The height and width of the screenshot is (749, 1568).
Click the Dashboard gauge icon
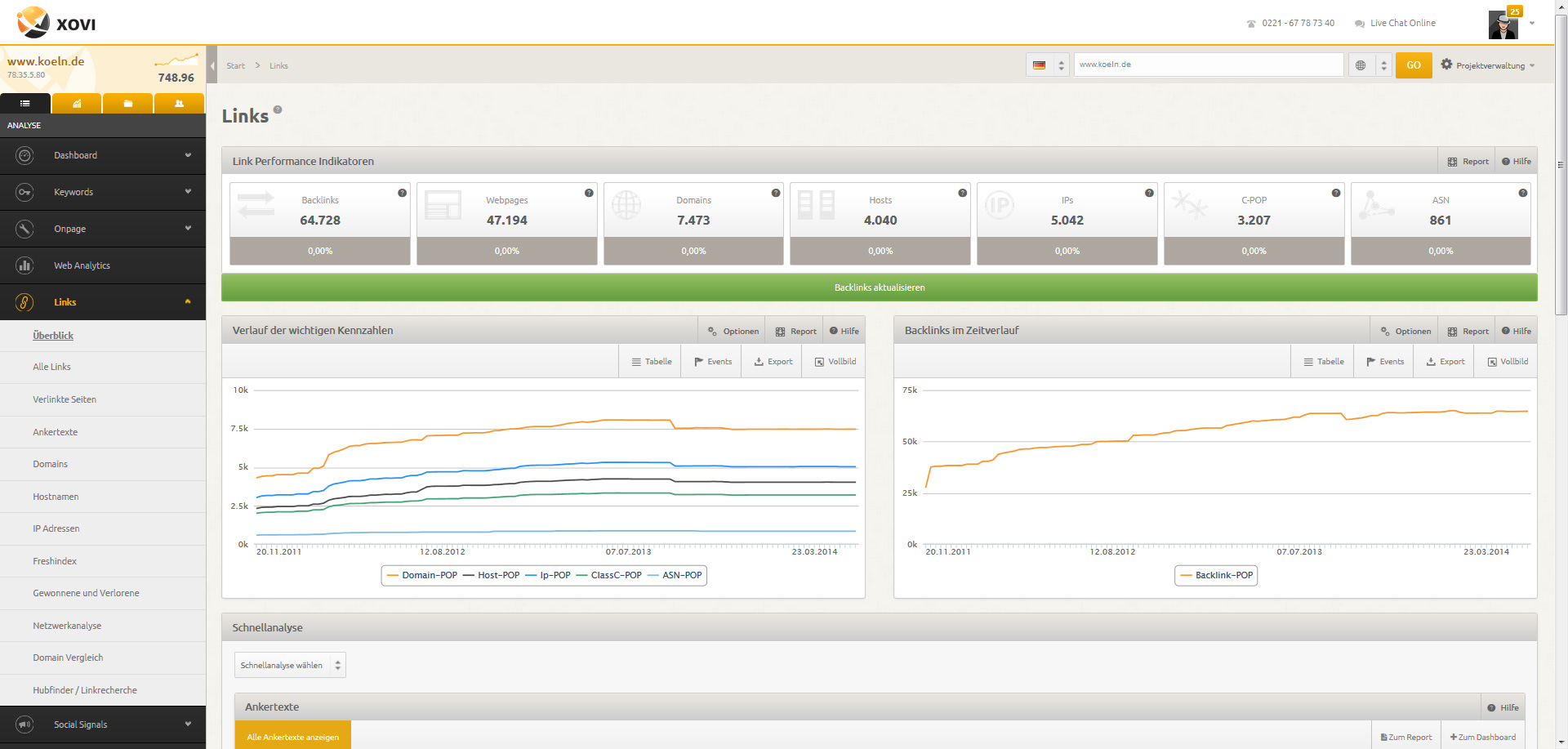click(x=24, y=155)
